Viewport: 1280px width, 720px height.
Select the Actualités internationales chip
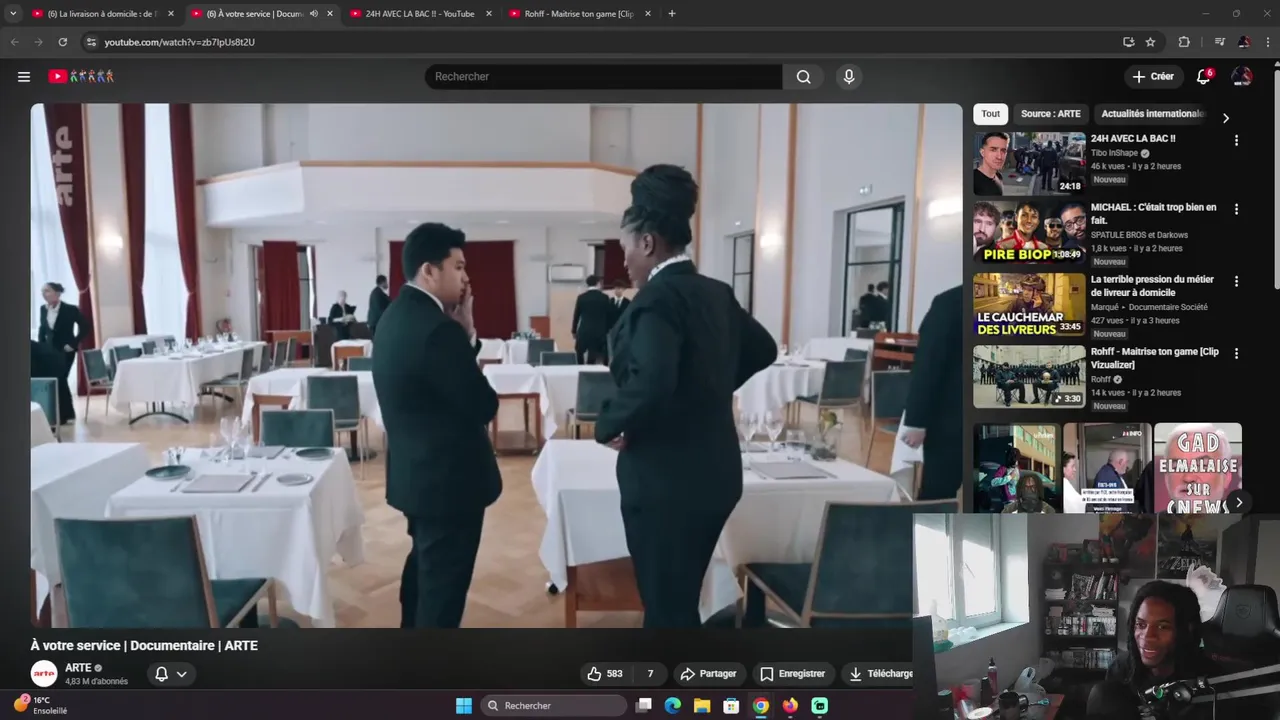[x=1153, y=114]
